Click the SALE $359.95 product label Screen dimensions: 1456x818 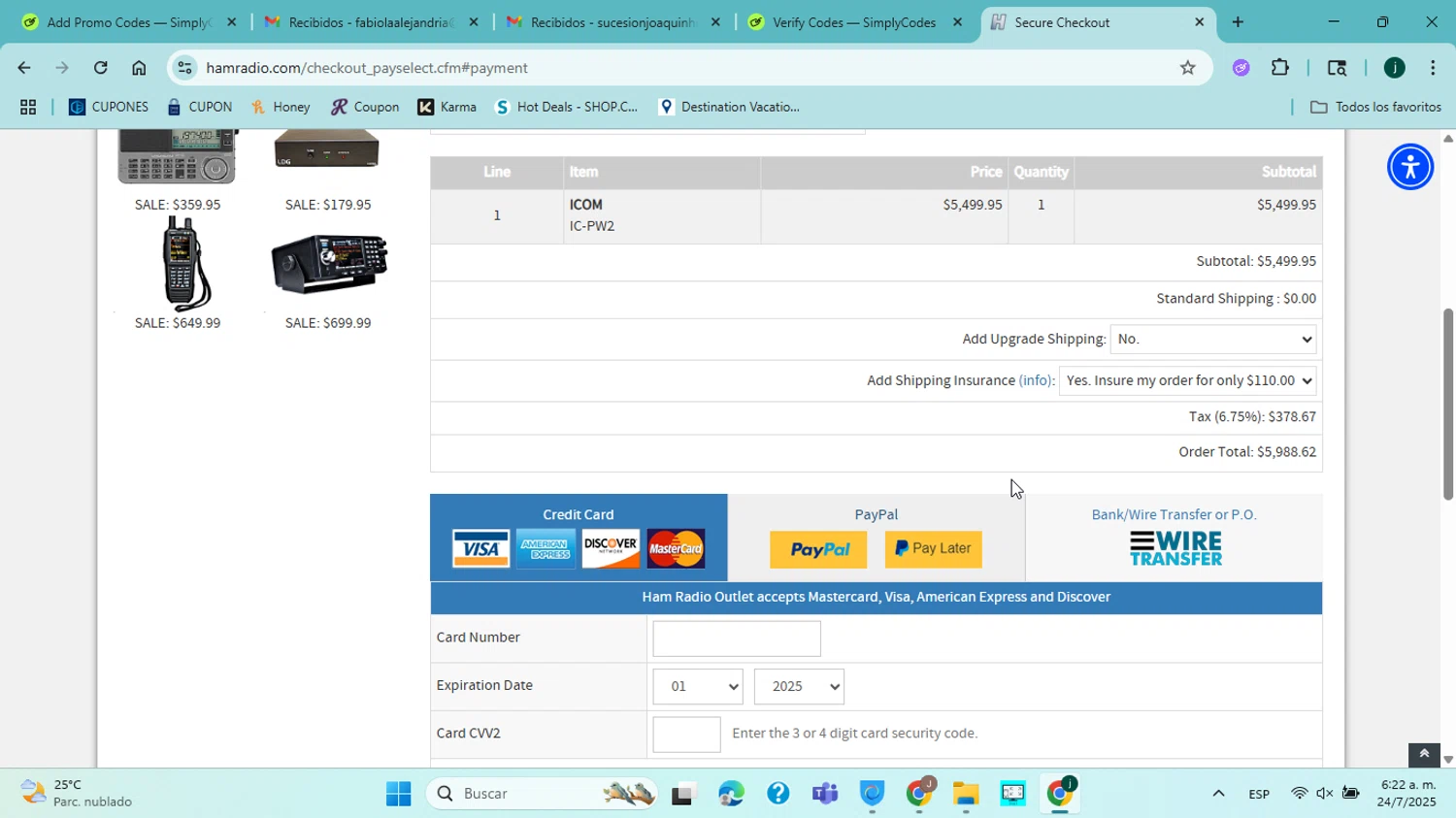tap(178, 205)
